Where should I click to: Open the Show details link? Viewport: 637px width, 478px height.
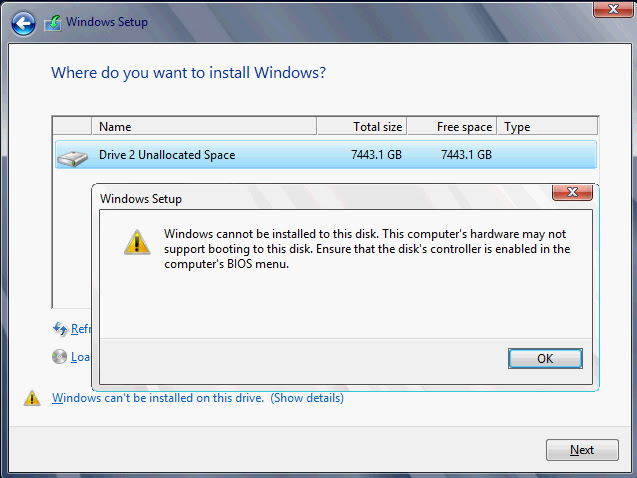(x=307, y=398)
